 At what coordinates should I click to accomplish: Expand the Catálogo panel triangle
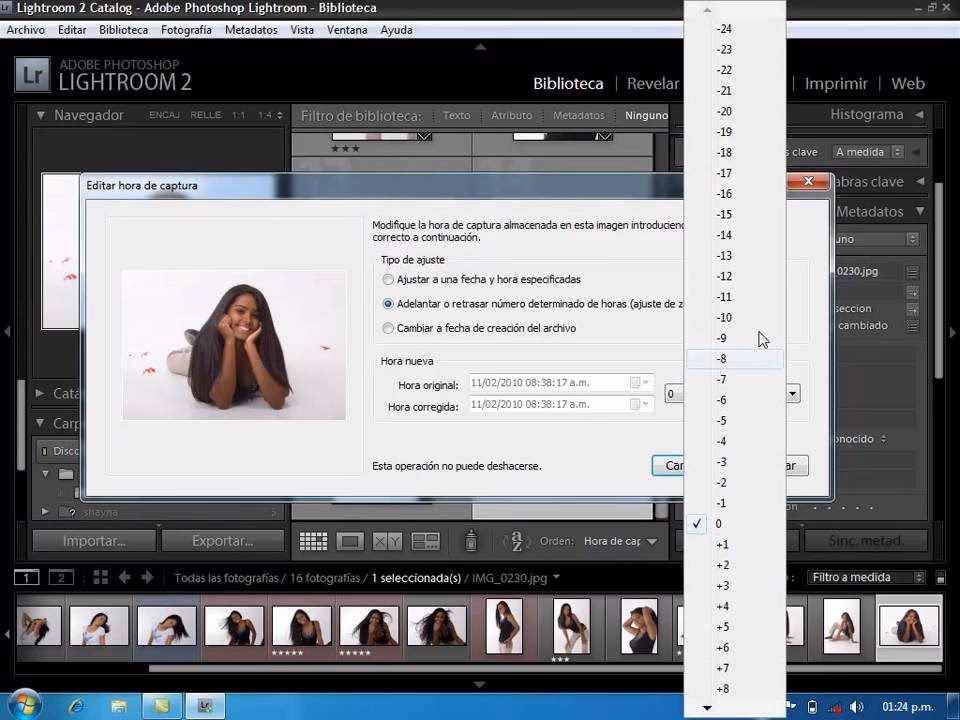pos(40,393)
